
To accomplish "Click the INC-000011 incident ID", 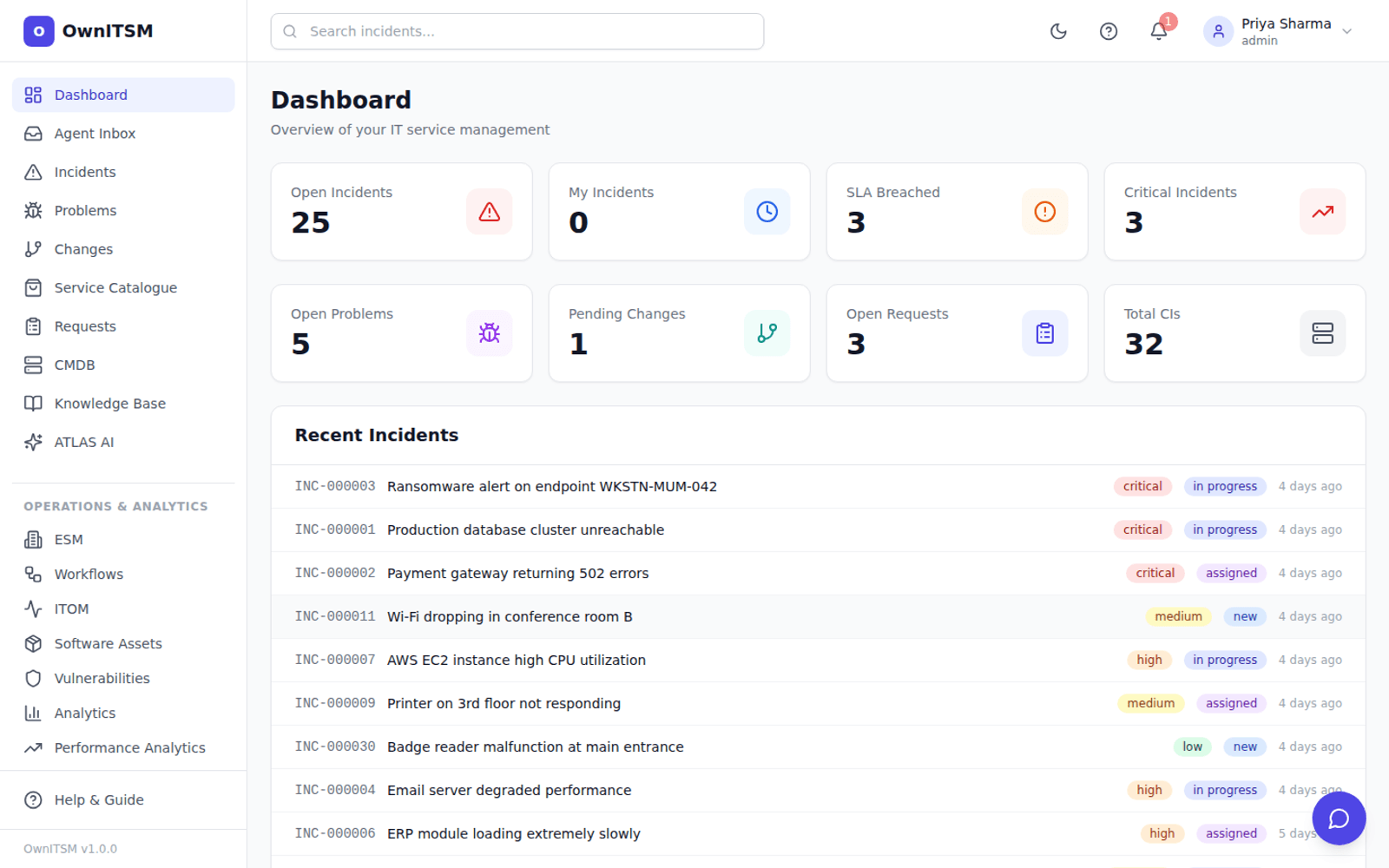I will click(x=335, y=616).
